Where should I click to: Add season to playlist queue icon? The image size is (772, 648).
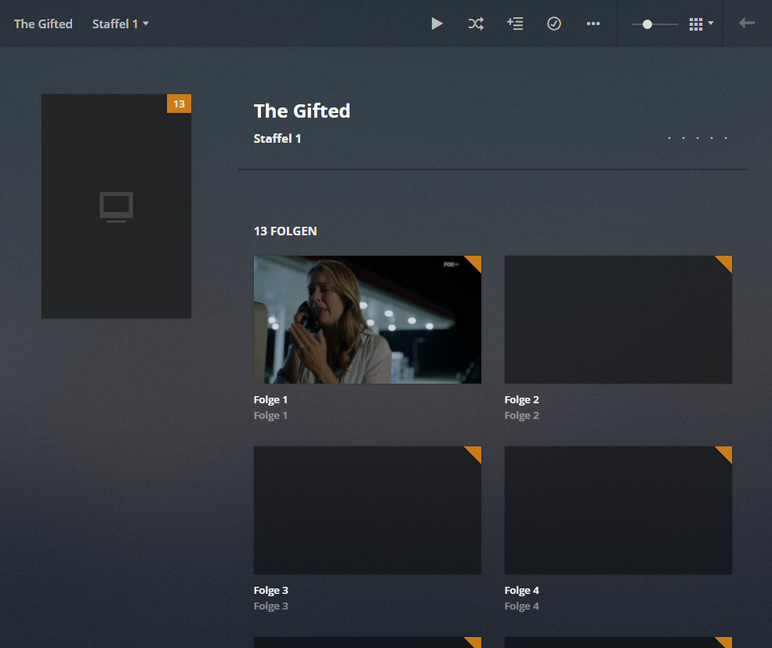(x=515, y=24)
